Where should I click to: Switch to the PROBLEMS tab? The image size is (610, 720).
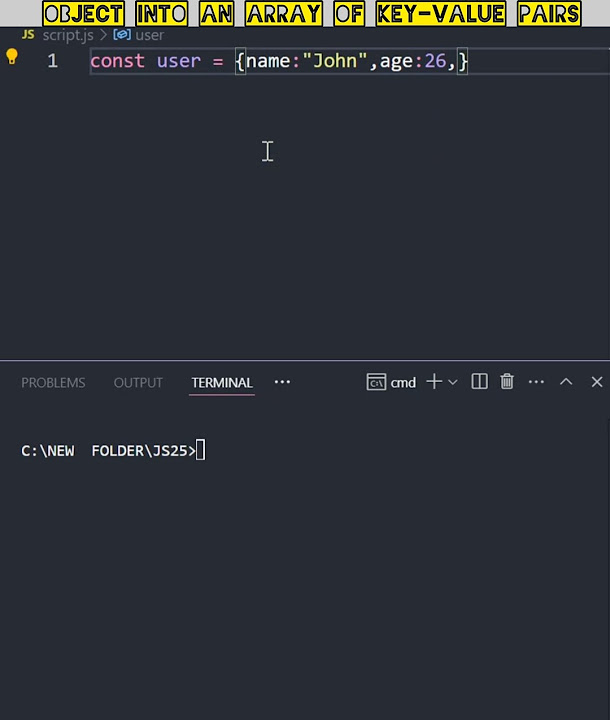tap(53, 382)
